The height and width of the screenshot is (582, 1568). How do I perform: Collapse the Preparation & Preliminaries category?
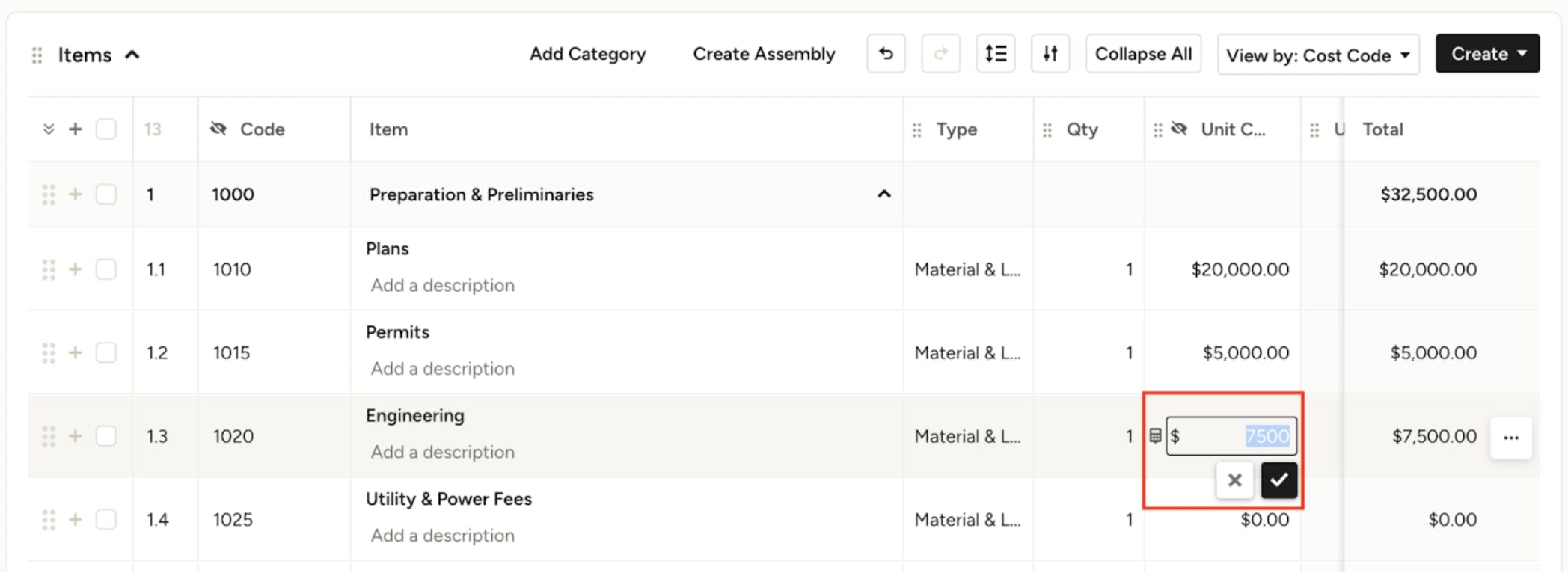coord(883,194)
